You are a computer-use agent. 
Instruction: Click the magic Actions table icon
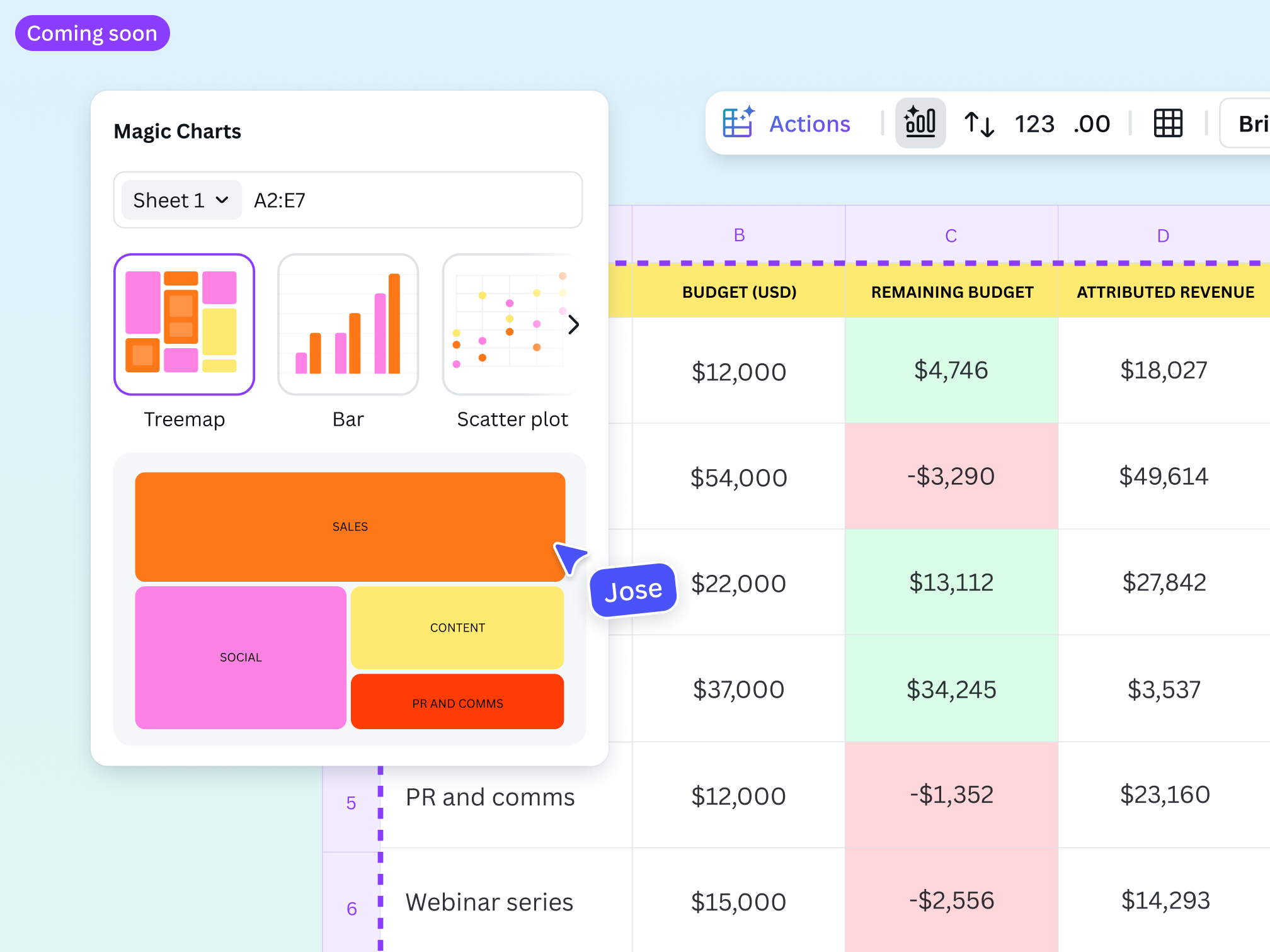738,123
